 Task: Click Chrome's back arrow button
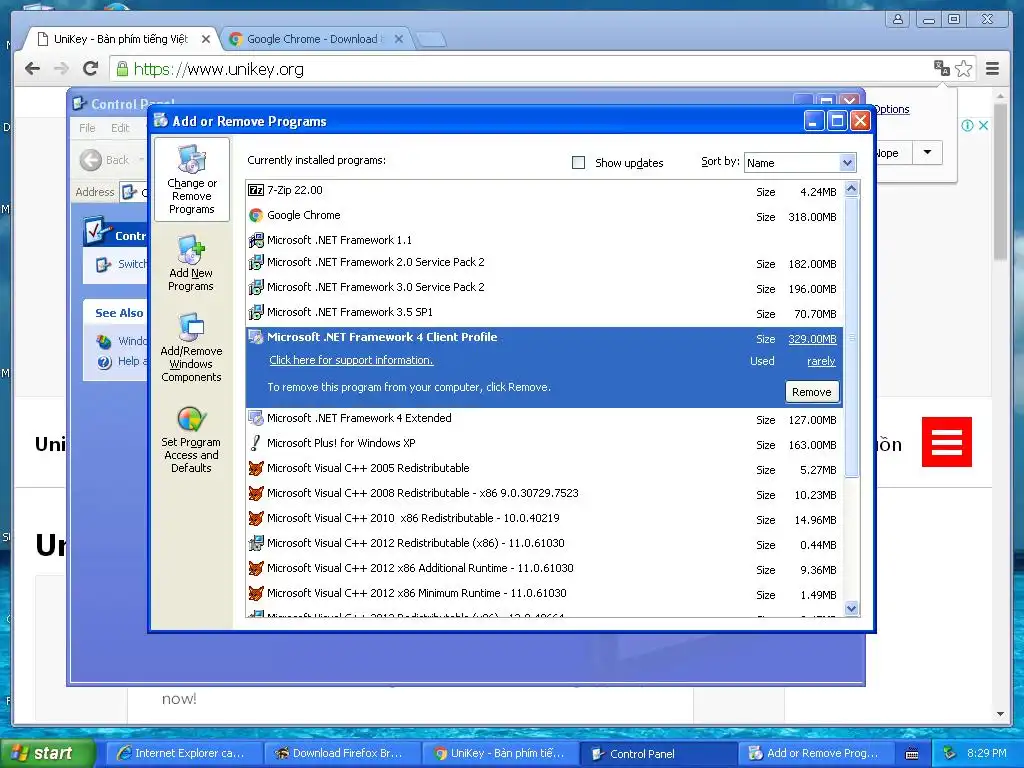(x=33, y=69)
